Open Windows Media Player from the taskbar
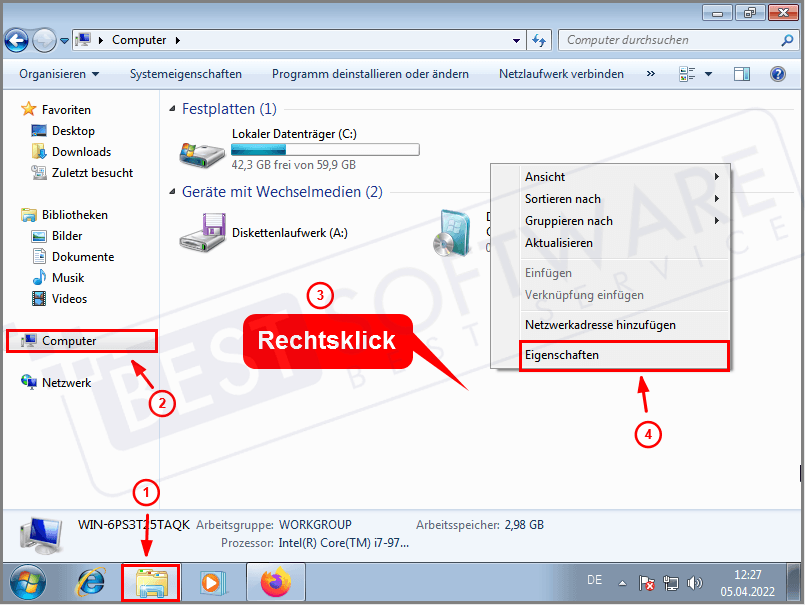805x605 pixels. [212, 582]
